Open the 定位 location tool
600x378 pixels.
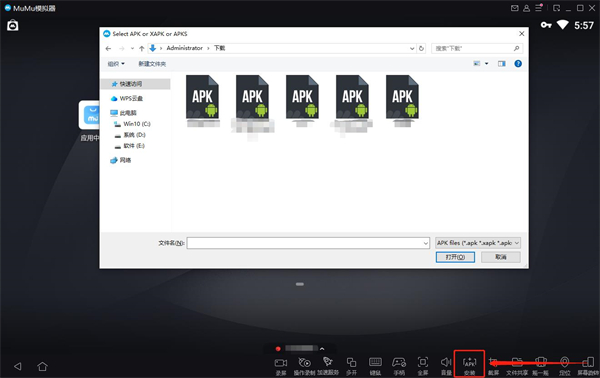564,366
